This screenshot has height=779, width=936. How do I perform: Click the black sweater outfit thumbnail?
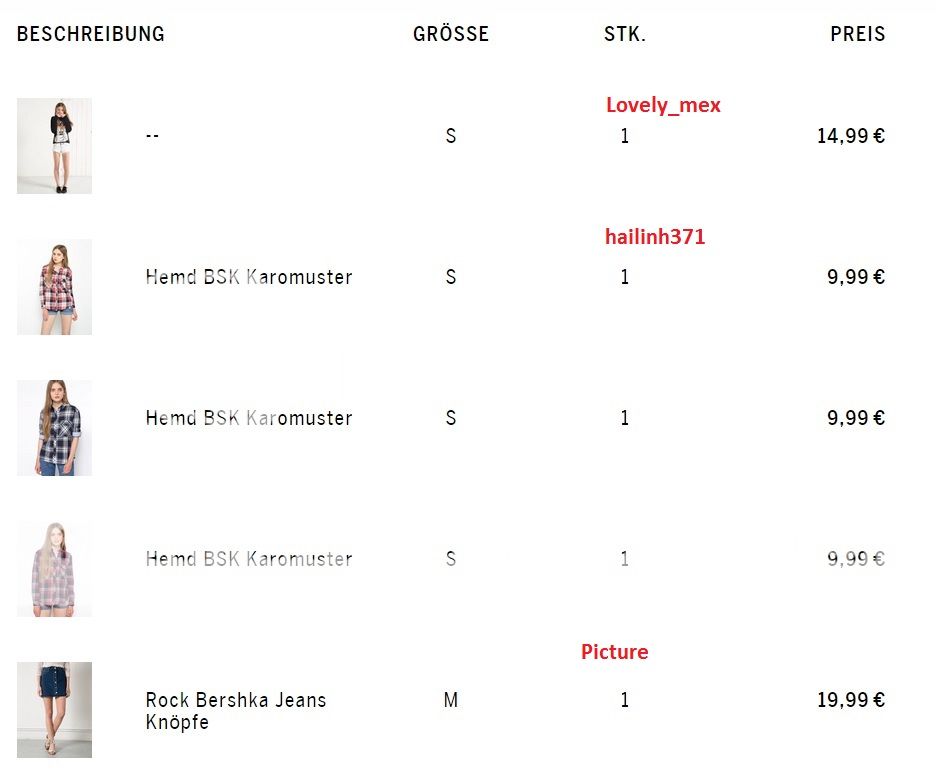coord(54,146)
